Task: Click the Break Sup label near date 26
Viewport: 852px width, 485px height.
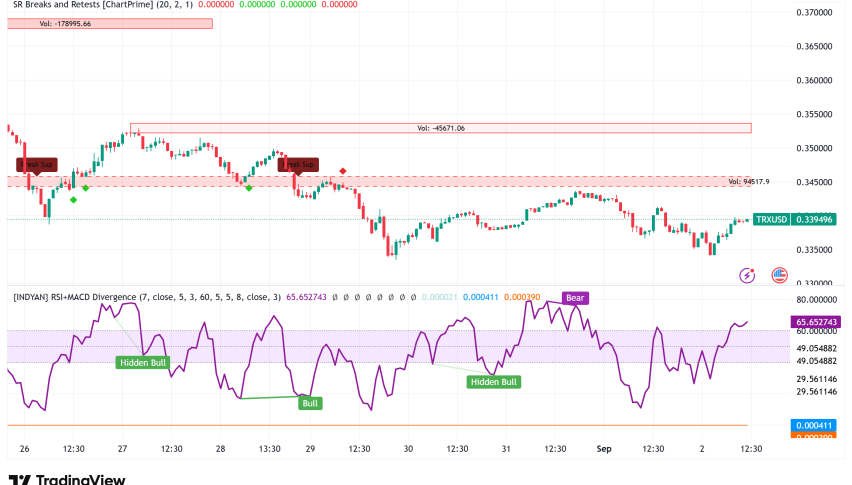Action: pos(37,165)
